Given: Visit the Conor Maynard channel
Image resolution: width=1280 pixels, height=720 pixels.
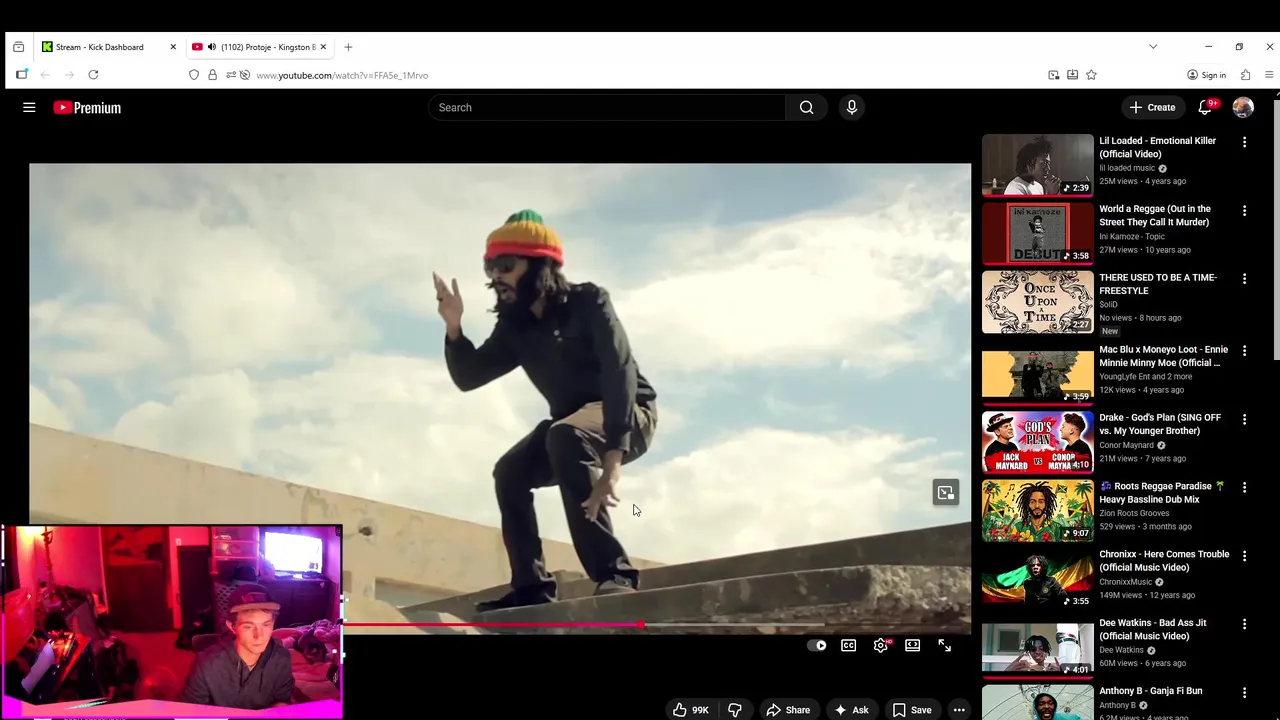Looking at the screenshot, I should 1126,445.
